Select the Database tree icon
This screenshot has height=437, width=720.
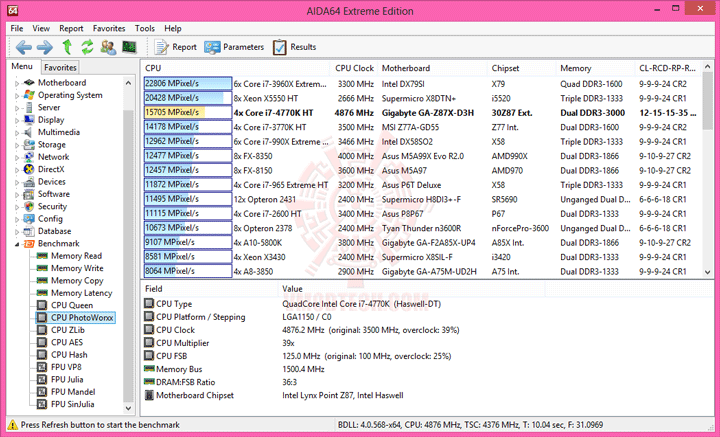click(29, 231)
